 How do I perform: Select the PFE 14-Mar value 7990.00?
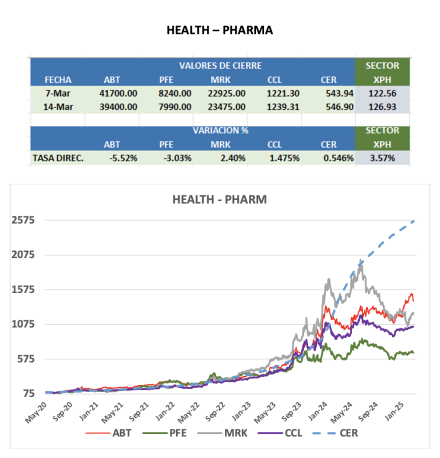(175, 107)
